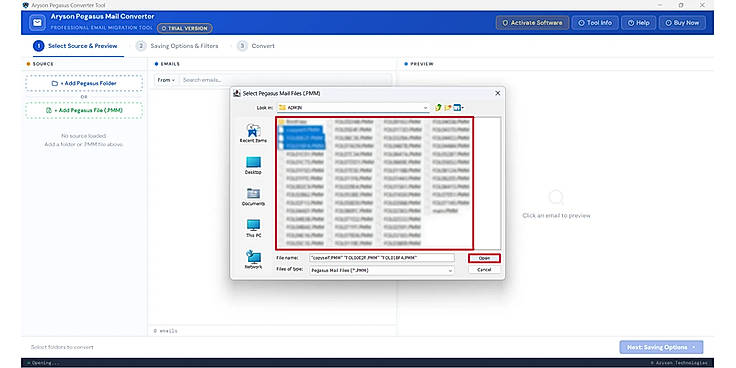Open the View Menu icon dropdown
This screenshot has height=368, width=736.
click(x=459, y=107)
